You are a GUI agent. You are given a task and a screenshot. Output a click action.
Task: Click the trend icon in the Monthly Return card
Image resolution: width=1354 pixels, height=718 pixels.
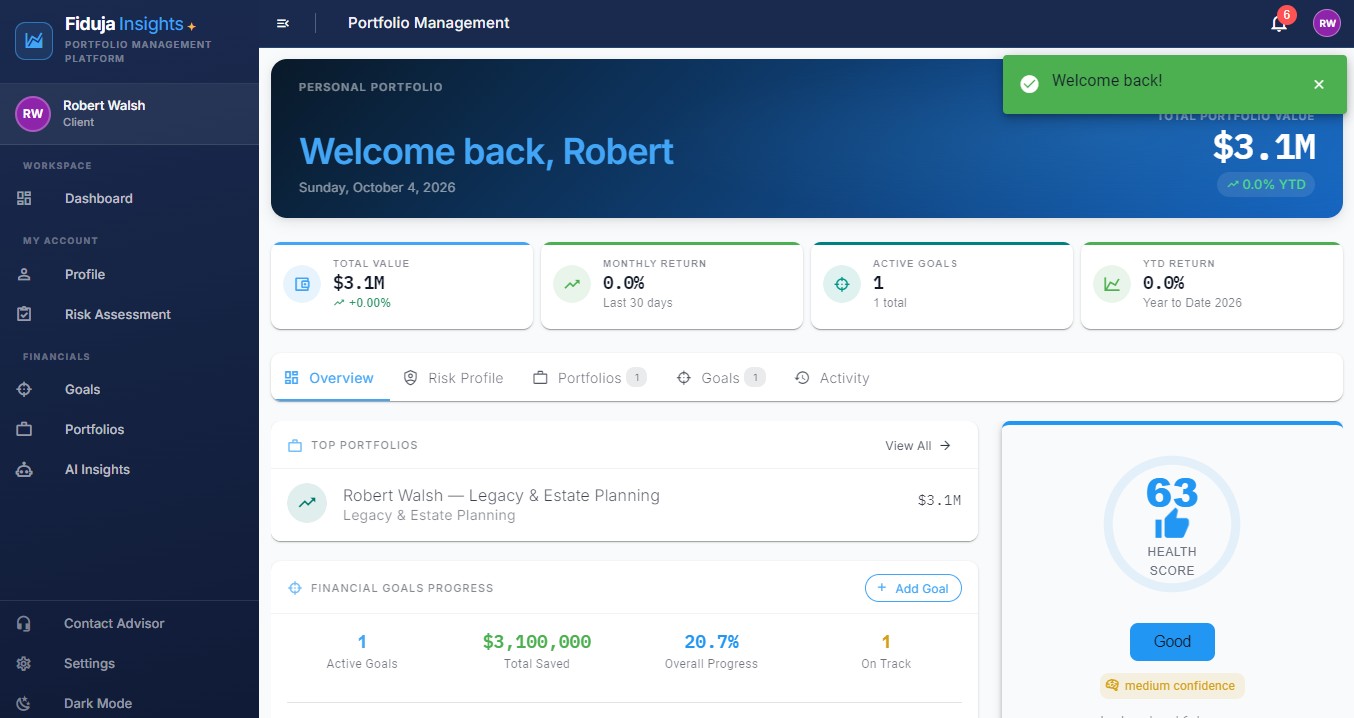[x=572, y=284]
